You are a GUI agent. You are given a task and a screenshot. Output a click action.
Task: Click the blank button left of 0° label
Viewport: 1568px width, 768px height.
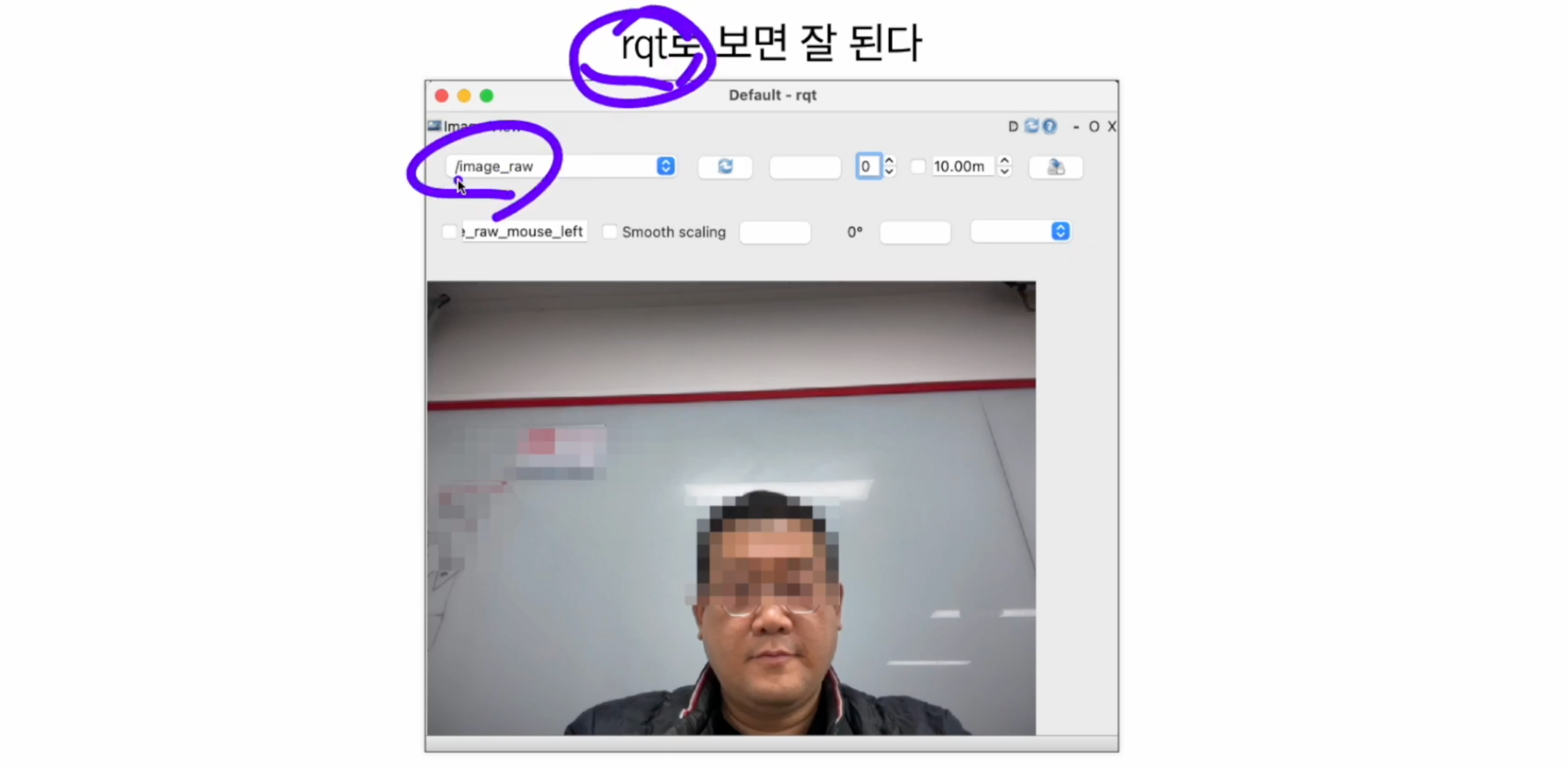[775, 232]
